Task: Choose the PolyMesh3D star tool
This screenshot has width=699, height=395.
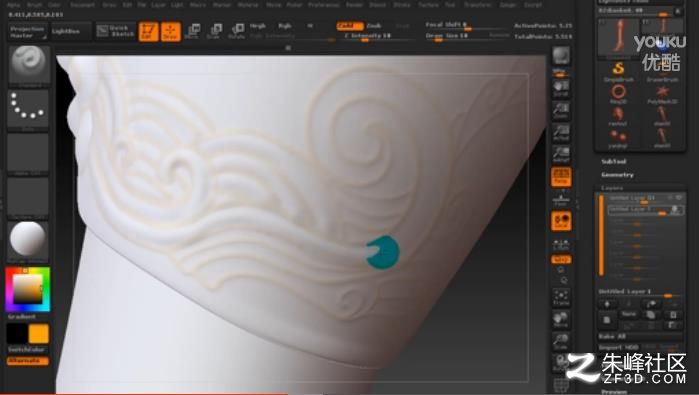Action: coord(662,94)
